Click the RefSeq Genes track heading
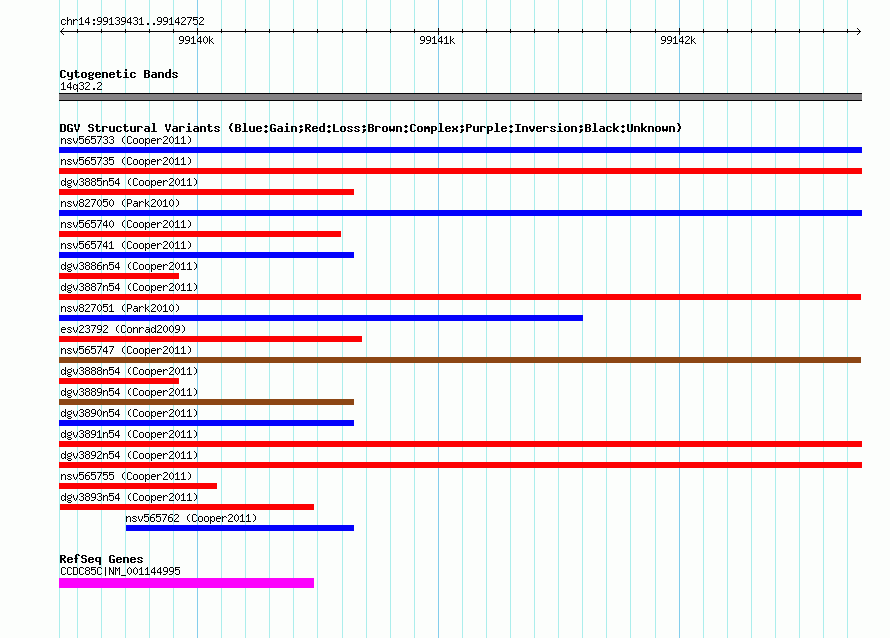The height and width of the screenshot is (638, 890). (x=102, y=560)
